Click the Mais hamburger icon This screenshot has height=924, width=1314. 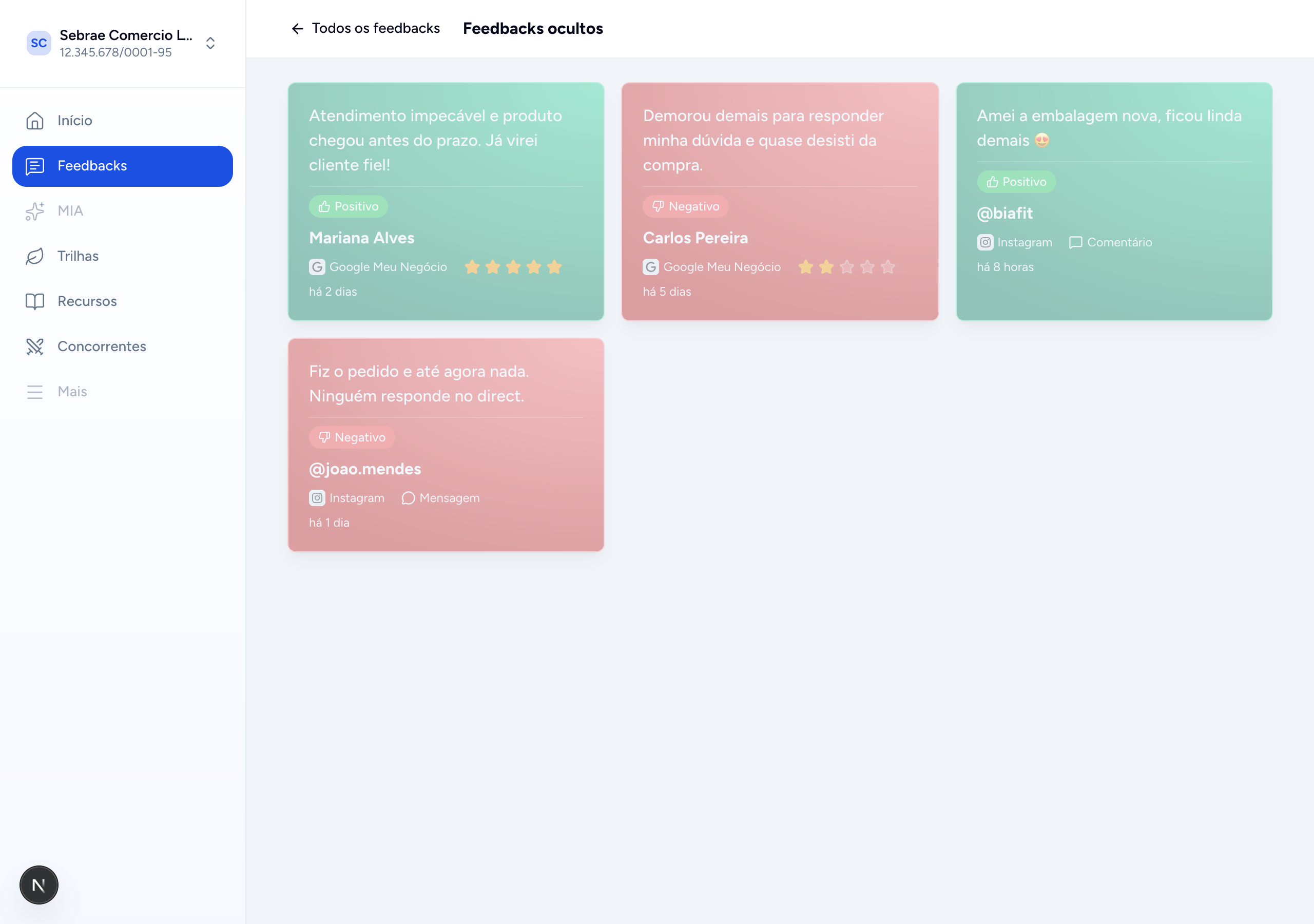(x=35, y=392)
